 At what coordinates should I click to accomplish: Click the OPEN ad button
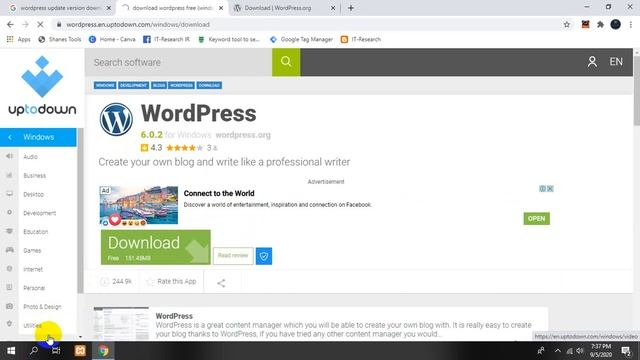tap(536, 218)
